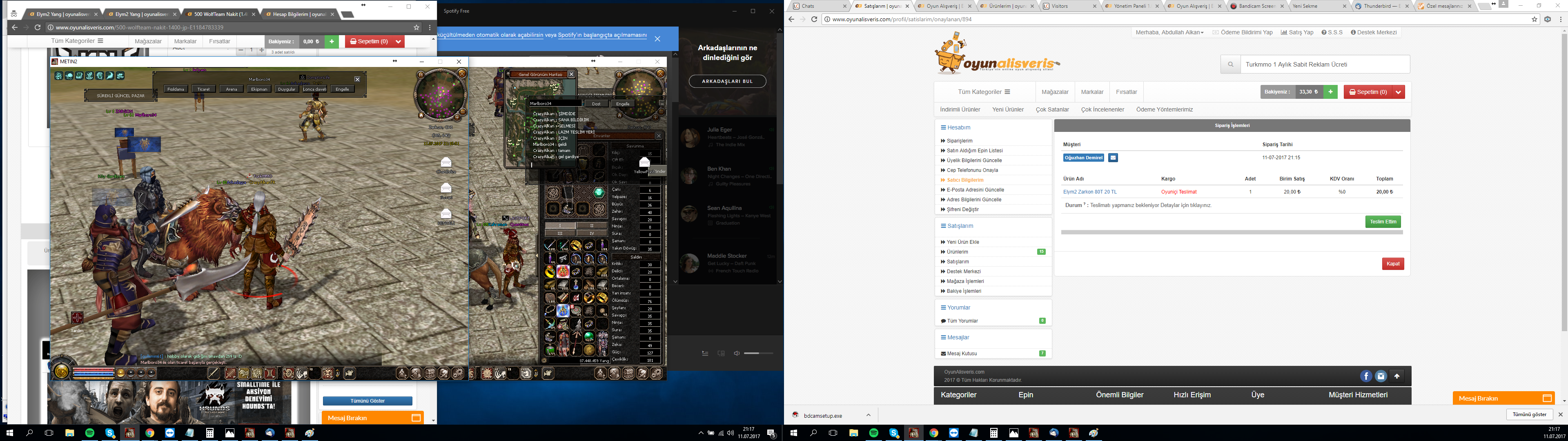Click the Ticaret button in Metin2
The image size is (1568, 441).
click(203, 89)
